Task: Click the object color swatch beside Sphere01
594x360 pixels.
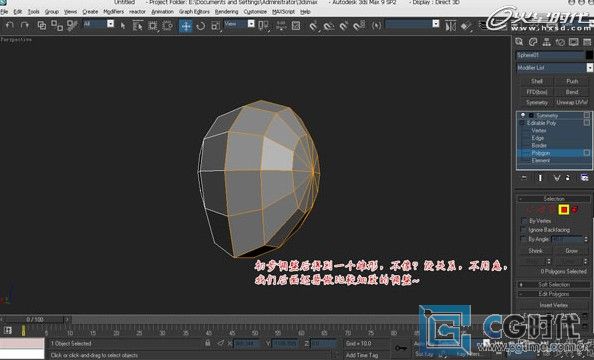Action: (589, 55)
